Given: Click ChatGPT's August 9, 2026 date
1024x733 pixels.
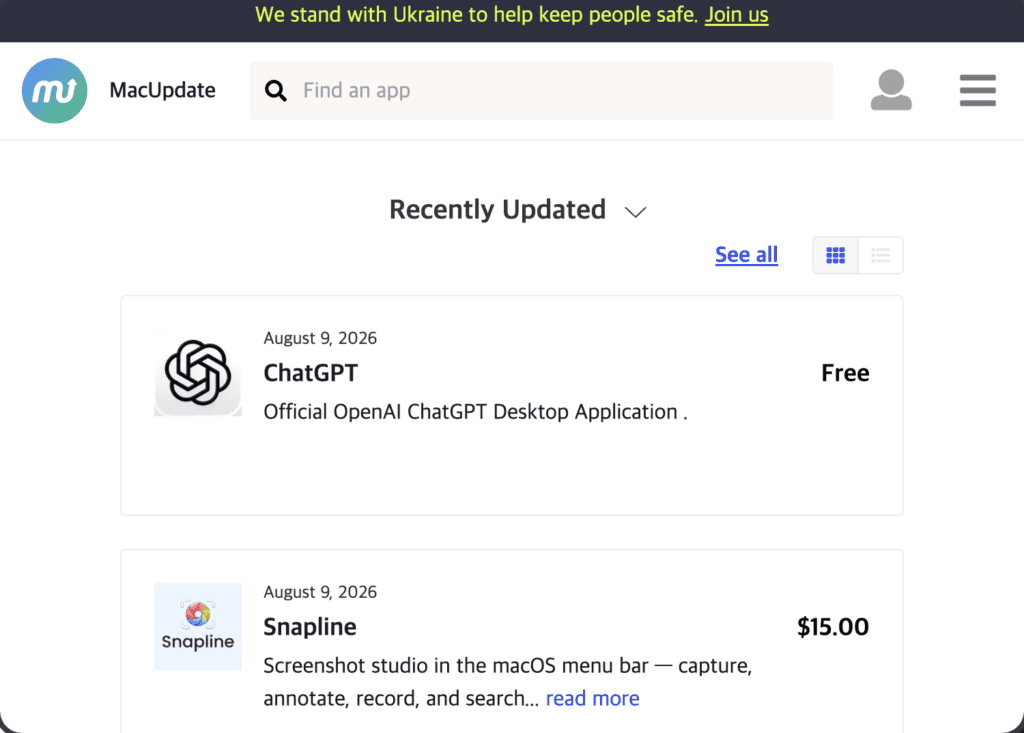Looking at the screenshot, I should pos(320,338).
